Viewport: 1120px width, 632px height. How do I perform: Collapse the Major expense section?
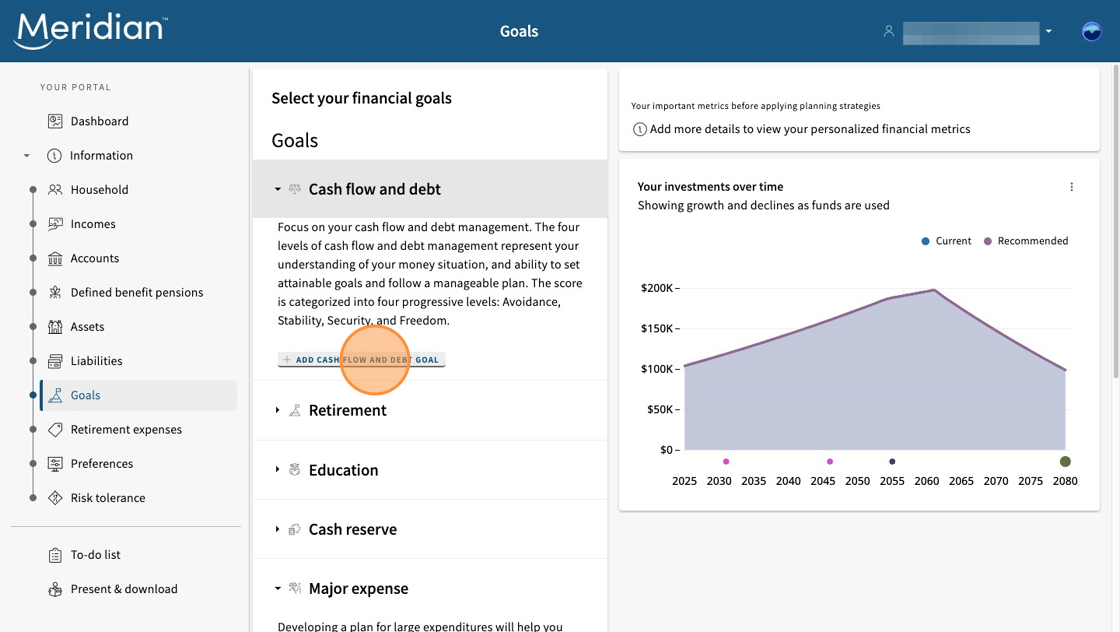278,588
